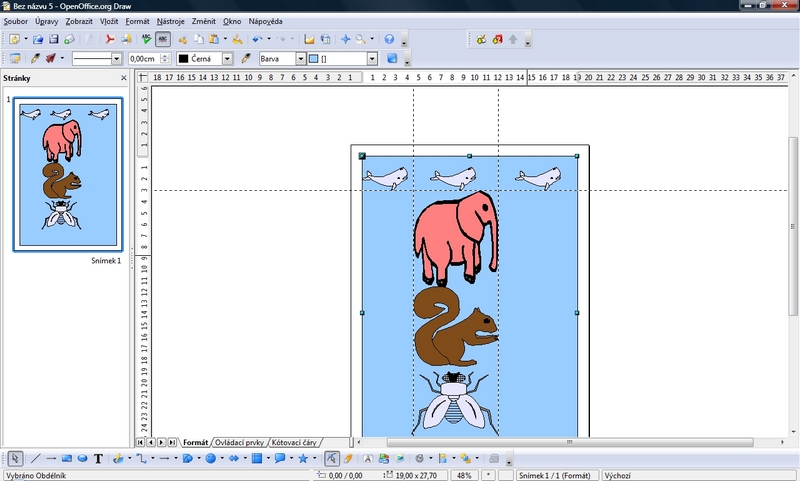
Task: Select the Ellipse drawing tool
Action: click(83, 459)
